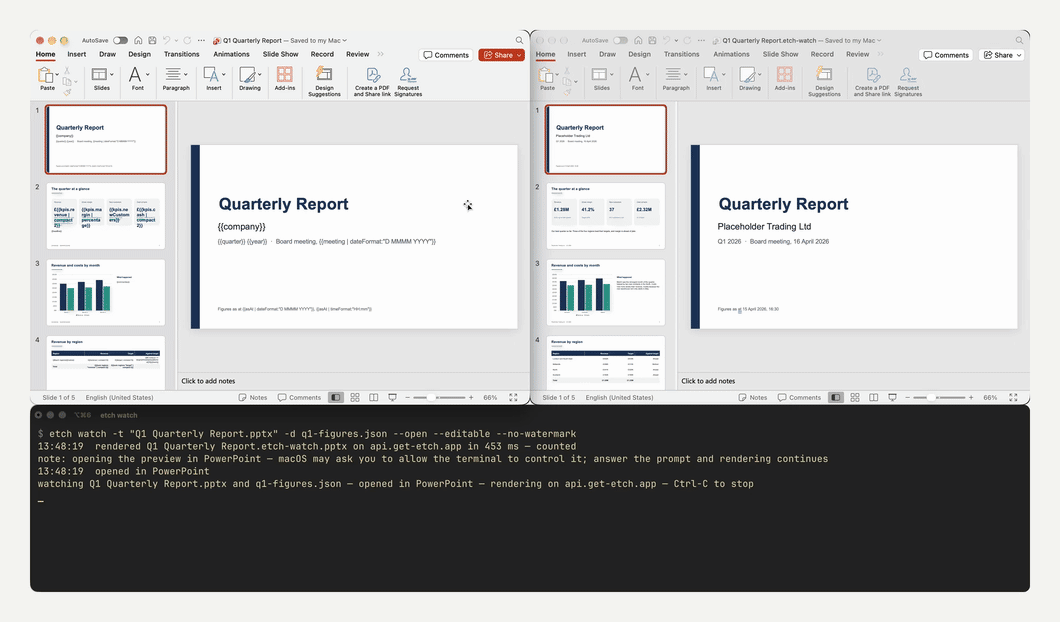This screenshot has height=622, width=1060.
Task: Switch to Normal view in left window status bar
Action: 335,398
